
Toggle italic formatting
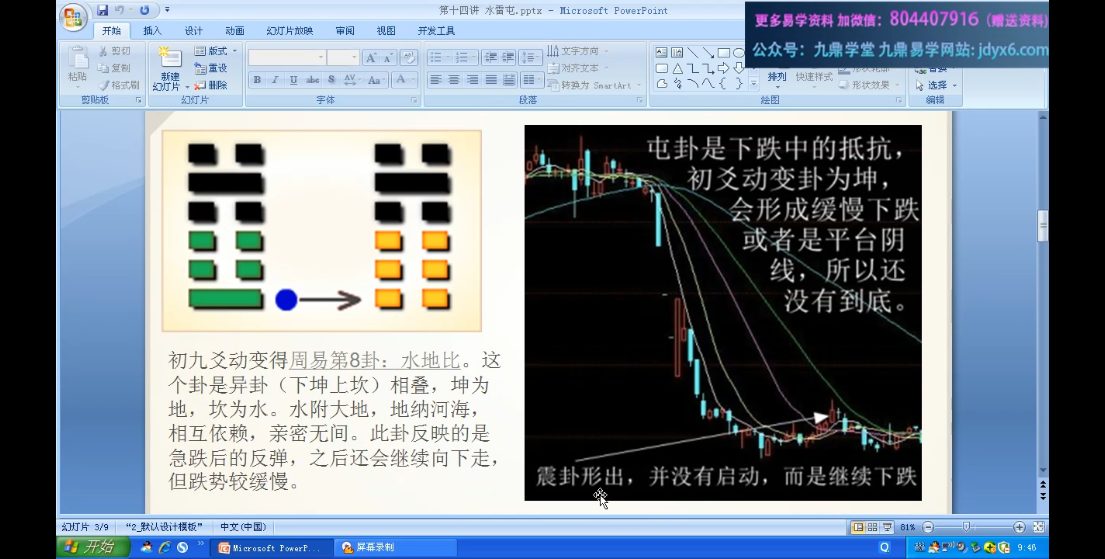275,80
